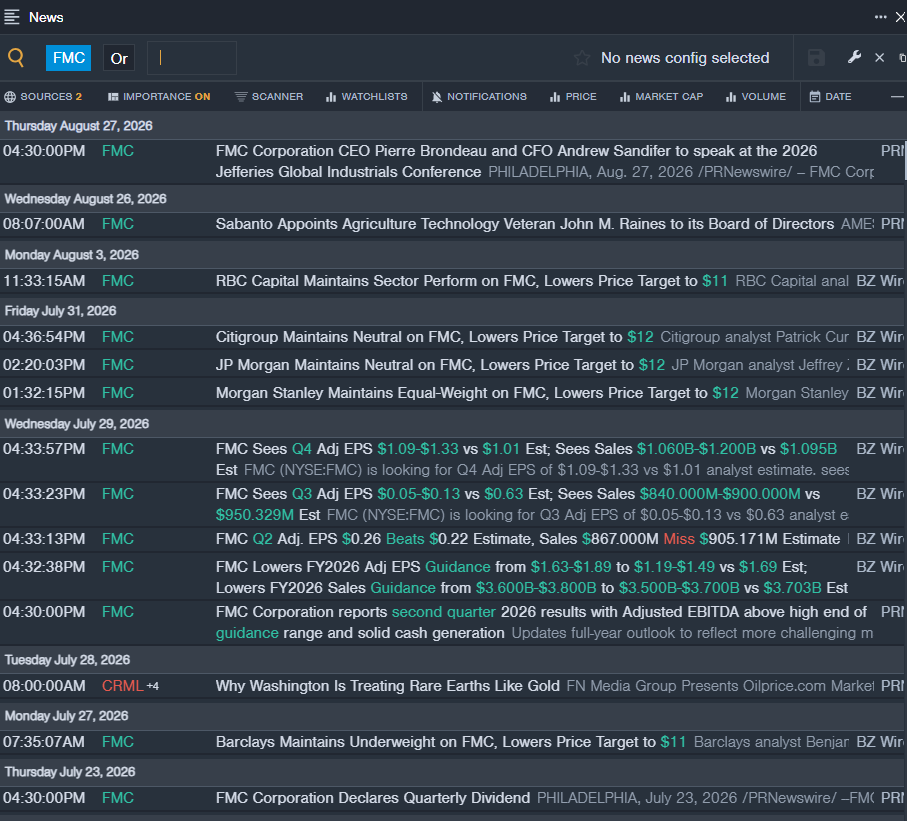Click the News panel menu icon
The width and height of the screenshot is (907, 821).
point(12,17)
